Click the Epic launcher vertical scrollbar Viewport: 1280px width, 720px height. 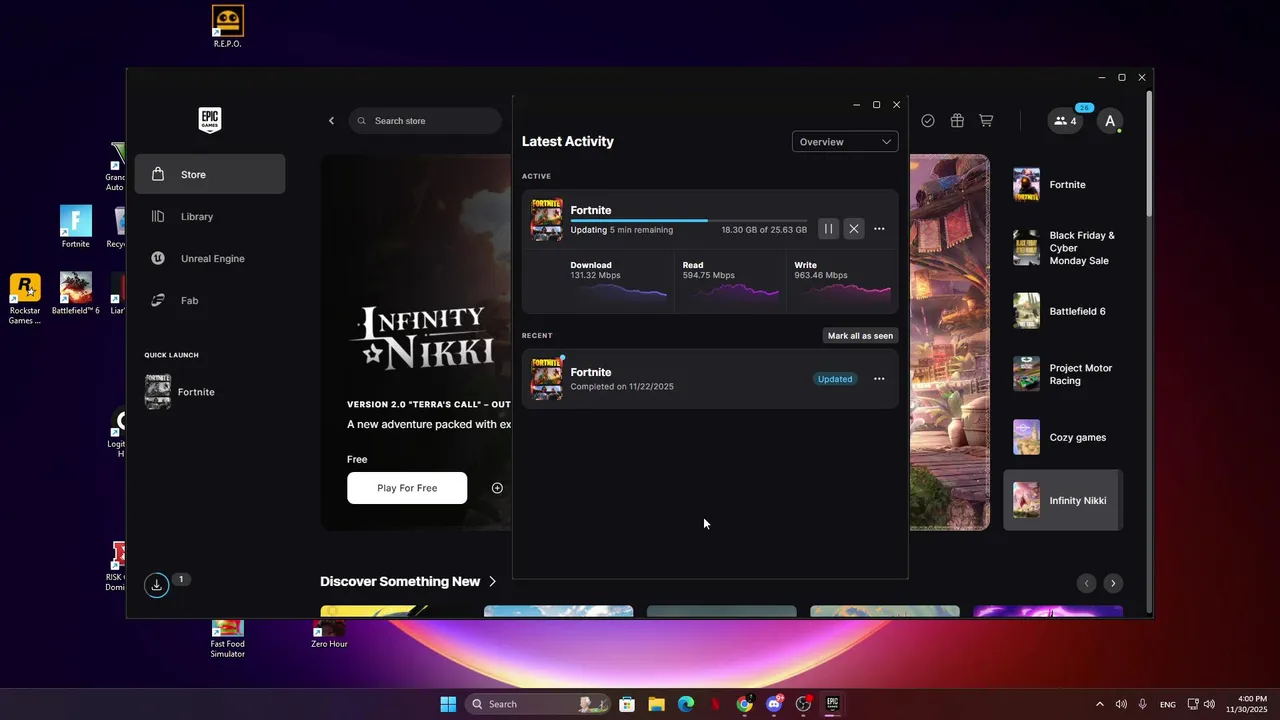(1149, 153)
